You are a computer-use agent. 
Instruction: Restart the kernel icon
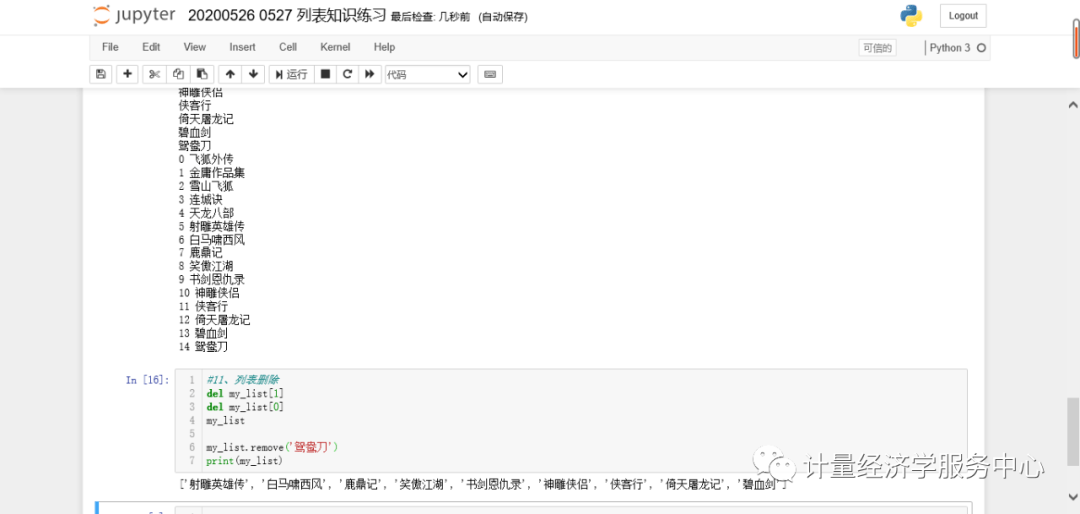(x=348, y=74)
